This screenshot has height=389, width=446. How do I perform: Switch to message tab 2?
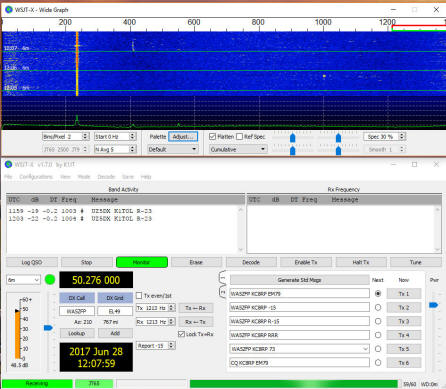pos(223,292)
